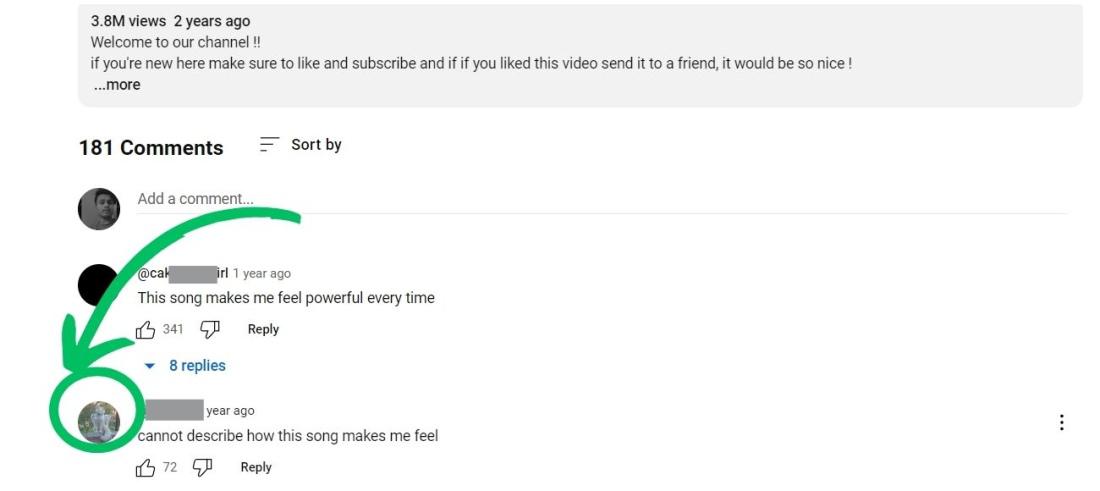Screen dimensions: 1100x491
Task: Reply to the comment with 72 likes
Action: [x=256, y=467]
